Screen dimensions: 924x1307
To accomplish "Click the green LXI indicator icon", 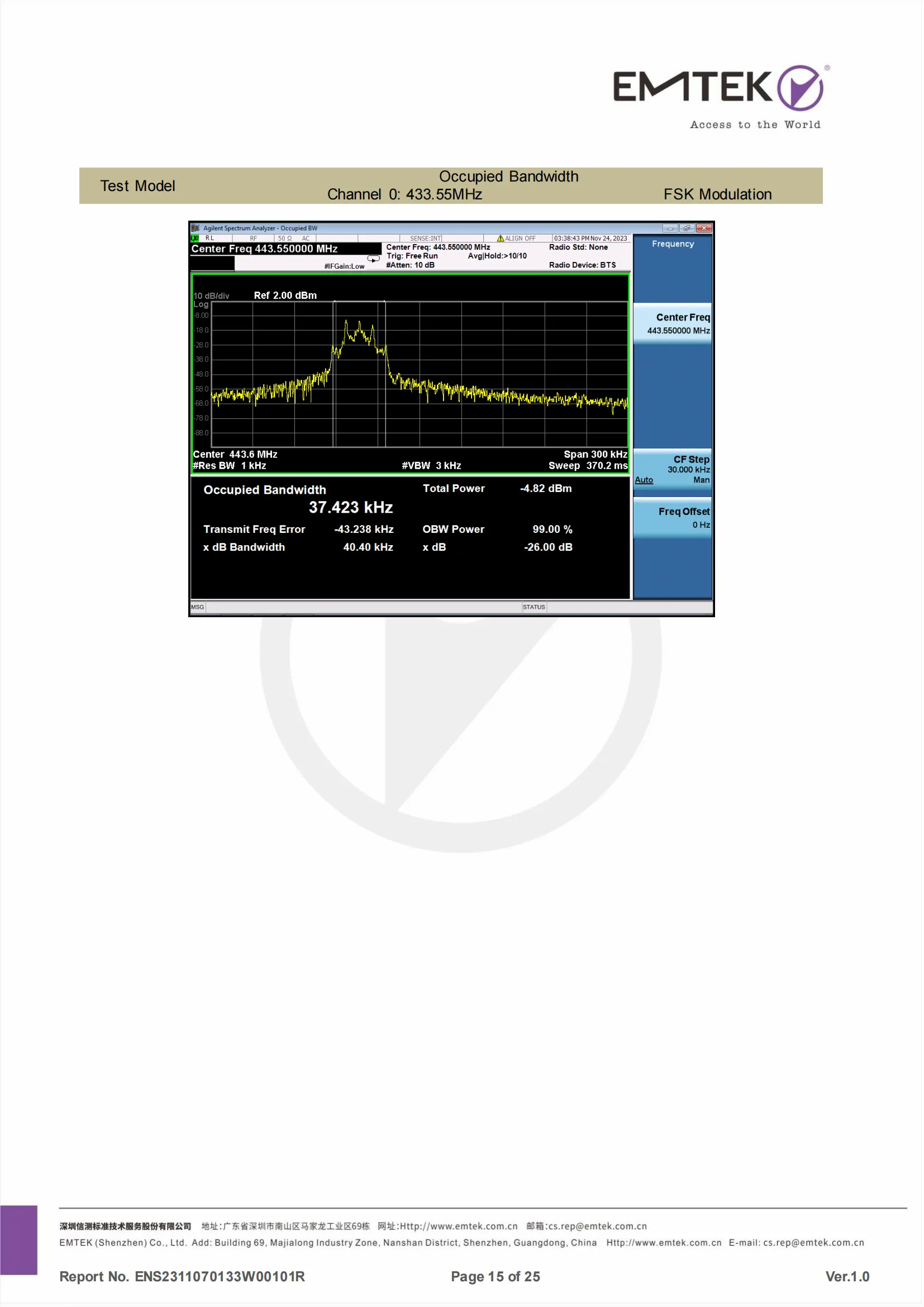I will pyautogui.click(x=195, y=238).
